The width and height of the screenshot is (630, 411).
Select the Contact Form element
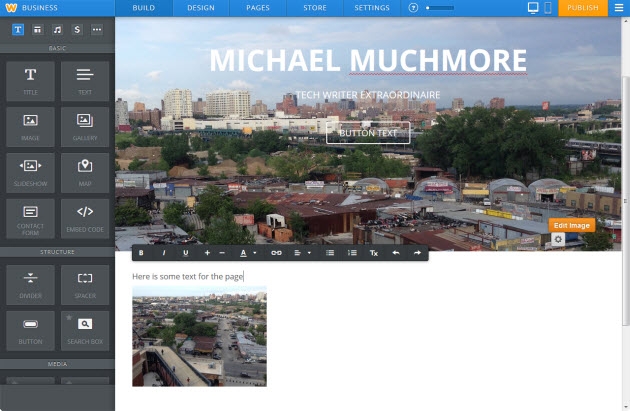(x=30, y=217)
